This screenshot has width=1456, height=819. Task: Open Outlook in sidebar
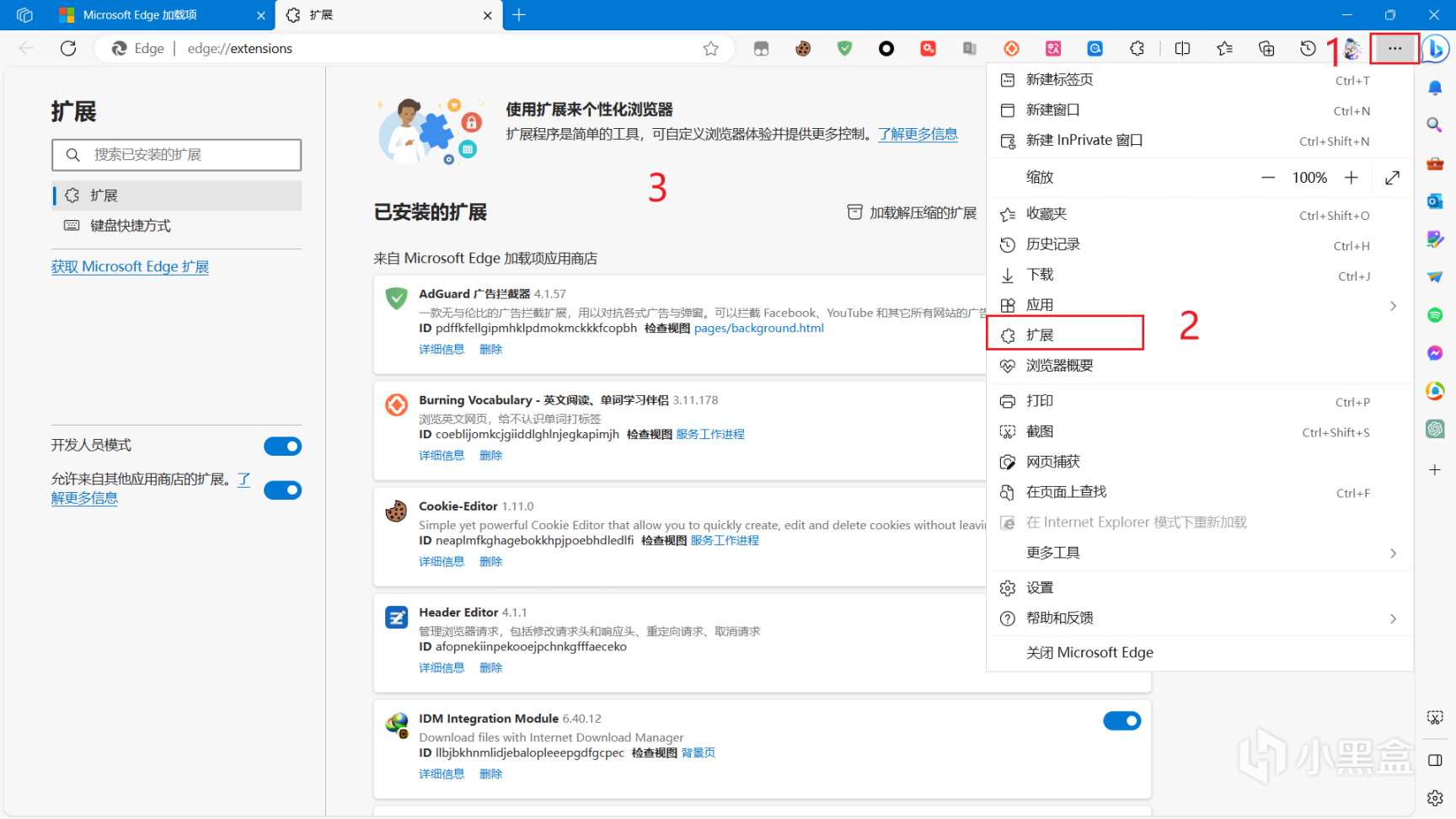pyautogui.click(x=1435, y=201)
